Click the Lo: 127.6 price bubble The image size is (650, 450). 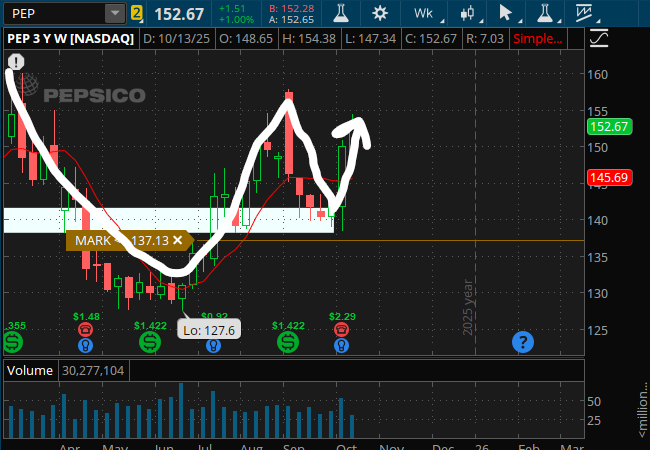(x=209, y=330)
